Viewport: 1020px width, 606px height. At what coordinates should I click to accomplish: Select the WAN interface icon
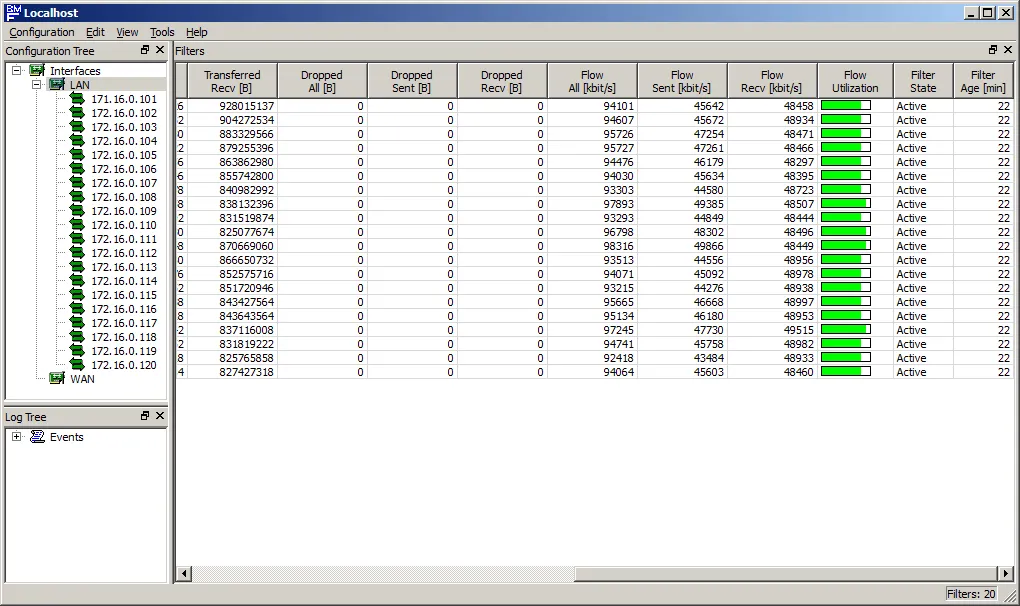(57, 378)
